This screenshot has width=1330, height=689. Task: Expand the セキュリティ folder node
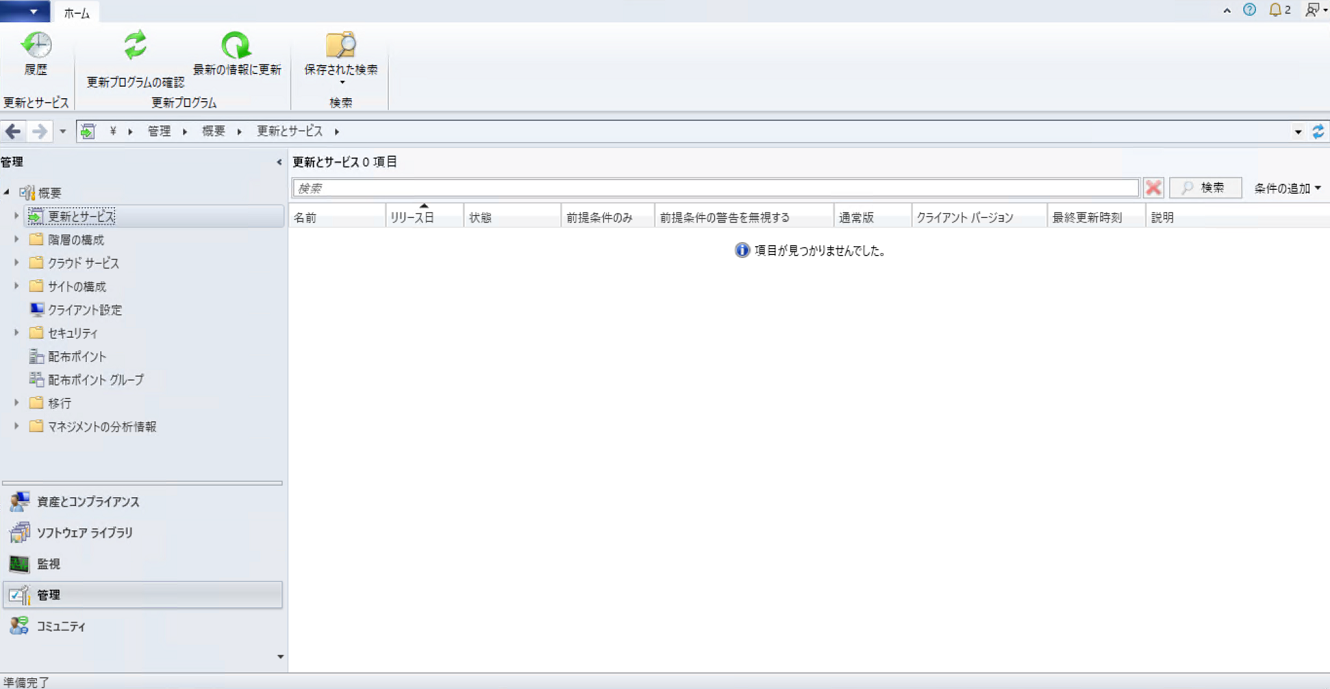pos(16,333)
